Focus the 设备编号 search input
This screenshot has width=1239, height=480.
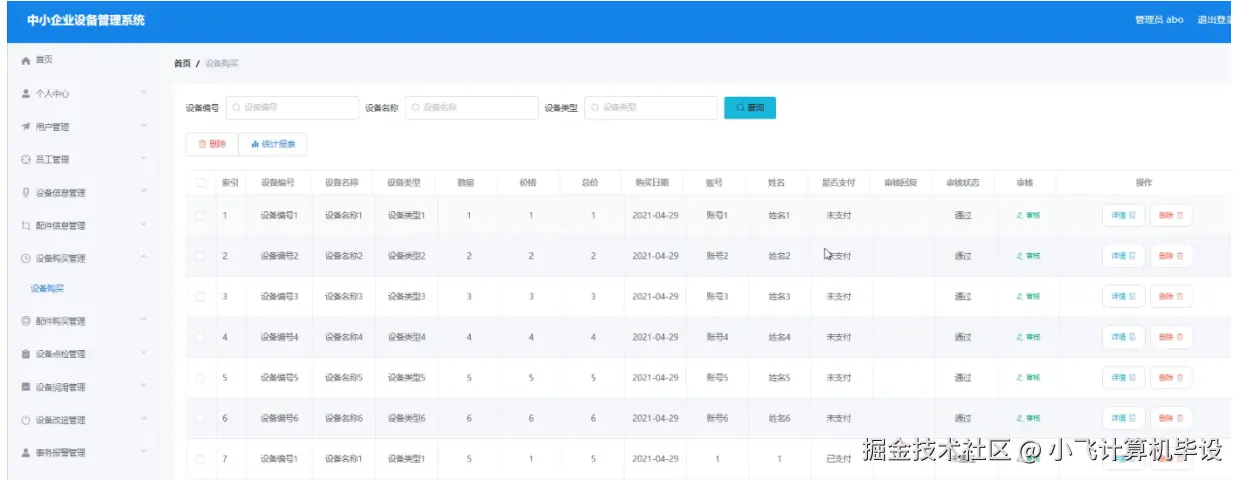tap(292, 107)
